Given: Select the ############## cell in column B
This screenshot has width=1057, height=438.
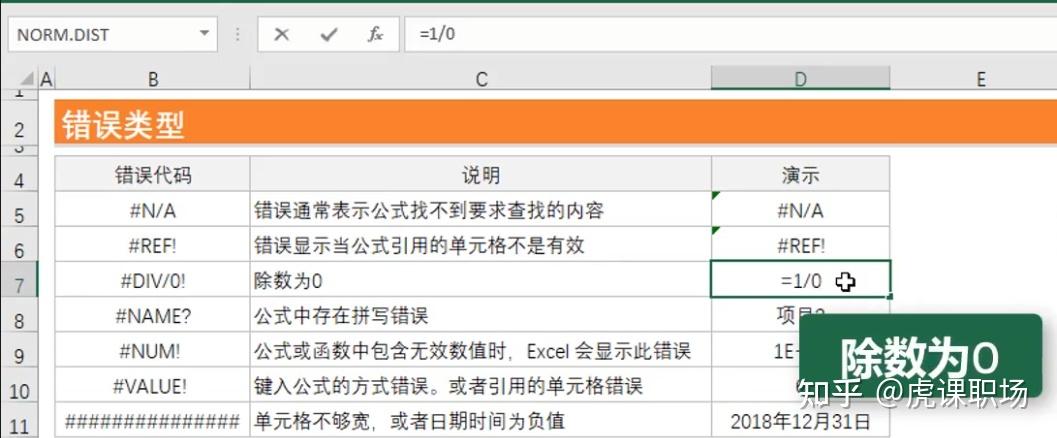Looking at the screenshot, I should [x=152, y=420].
